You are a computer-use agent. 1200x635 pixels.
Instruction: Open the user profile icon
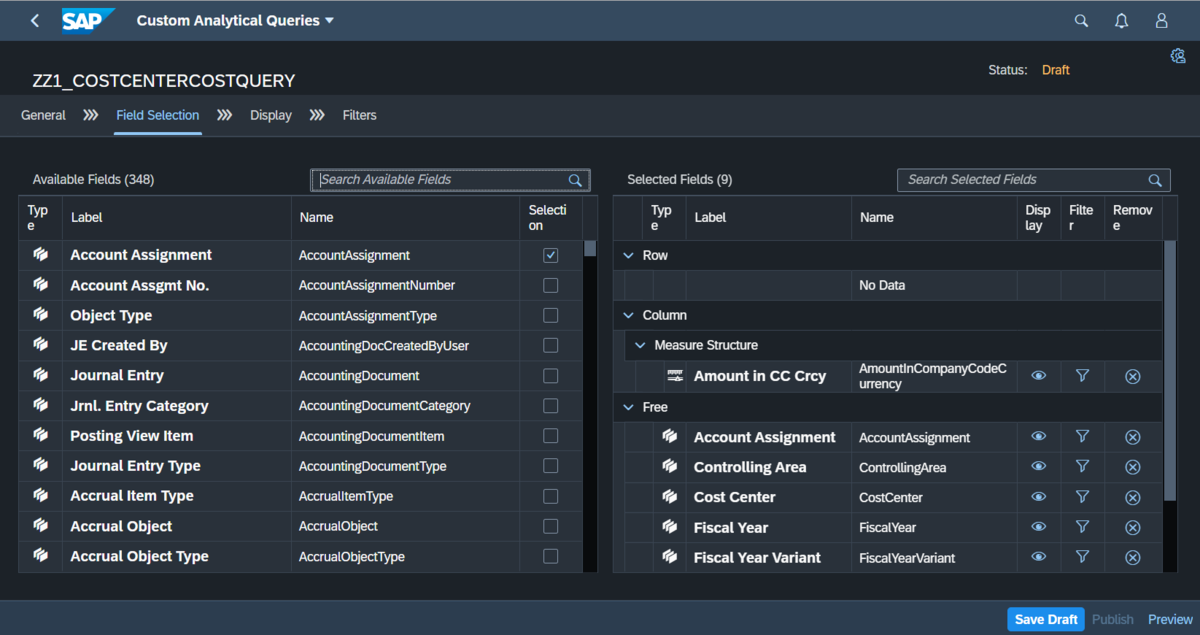click(1161, 20)
